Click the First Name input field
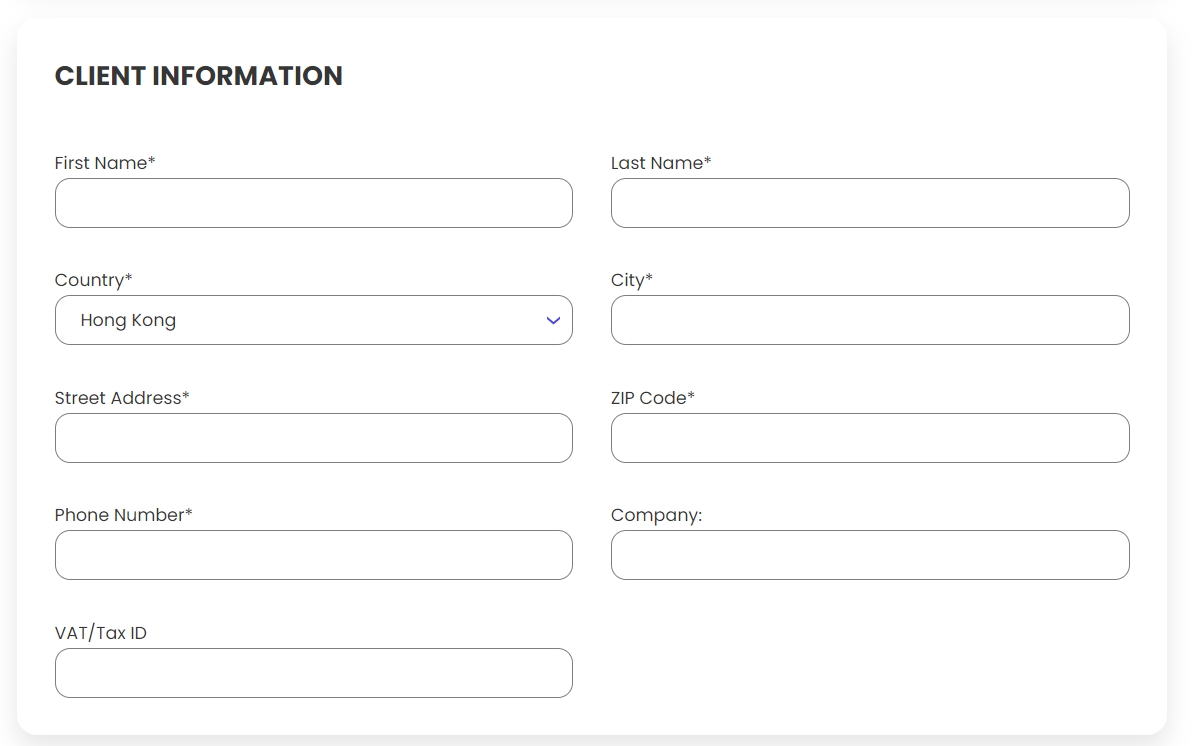1194x746 pixels. (313, 203)
